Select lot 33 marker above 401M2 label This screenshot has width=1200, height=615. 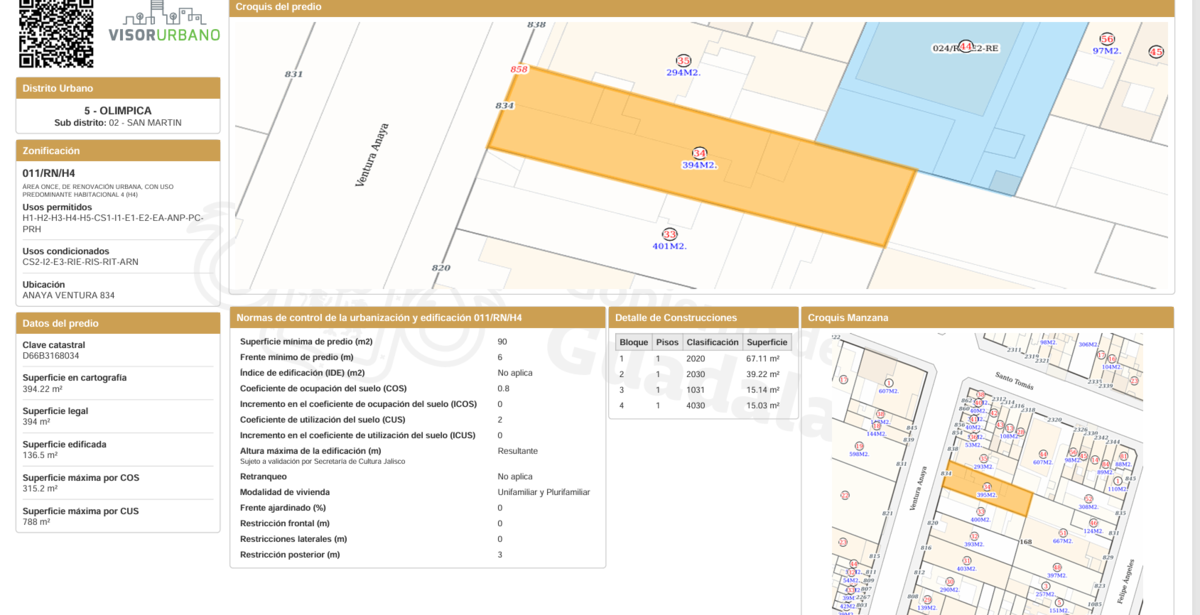669,233
